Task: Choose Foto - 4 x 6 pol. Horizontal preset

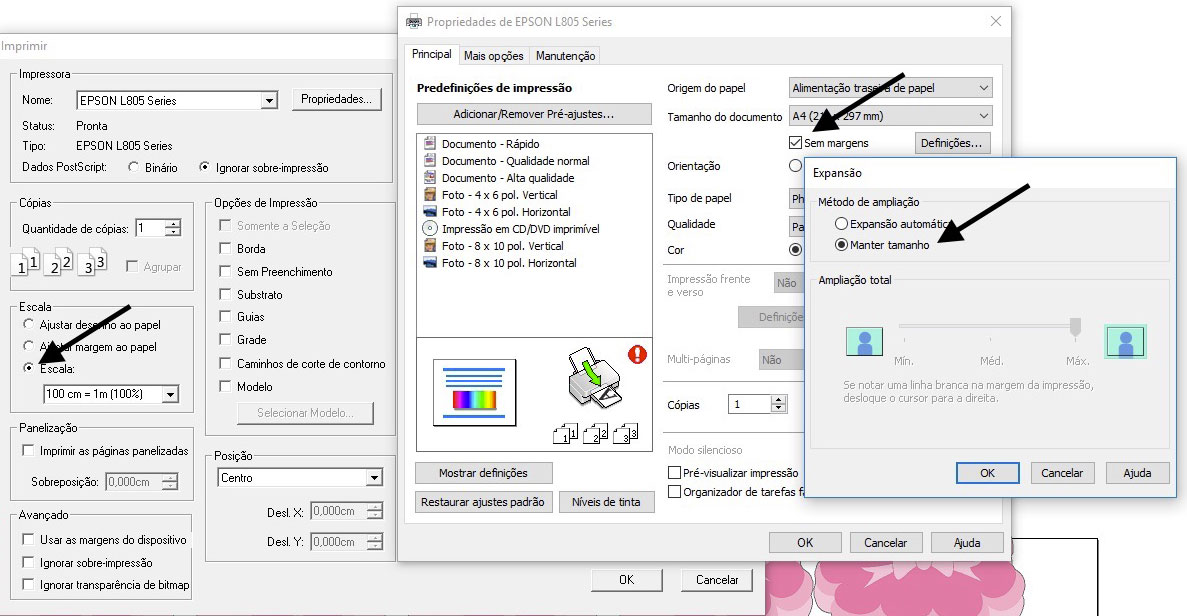Action: click(497, 212)
